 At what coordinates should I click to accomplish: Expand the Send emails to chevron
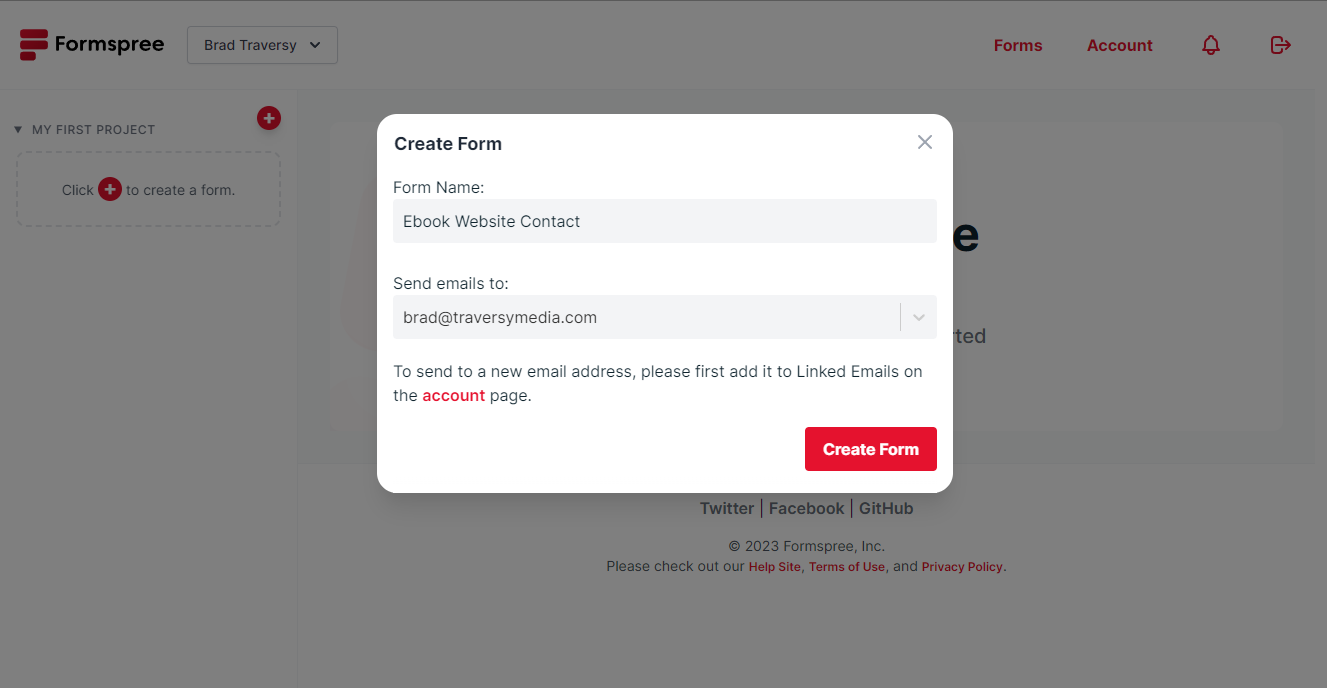[x=918, y=317]
